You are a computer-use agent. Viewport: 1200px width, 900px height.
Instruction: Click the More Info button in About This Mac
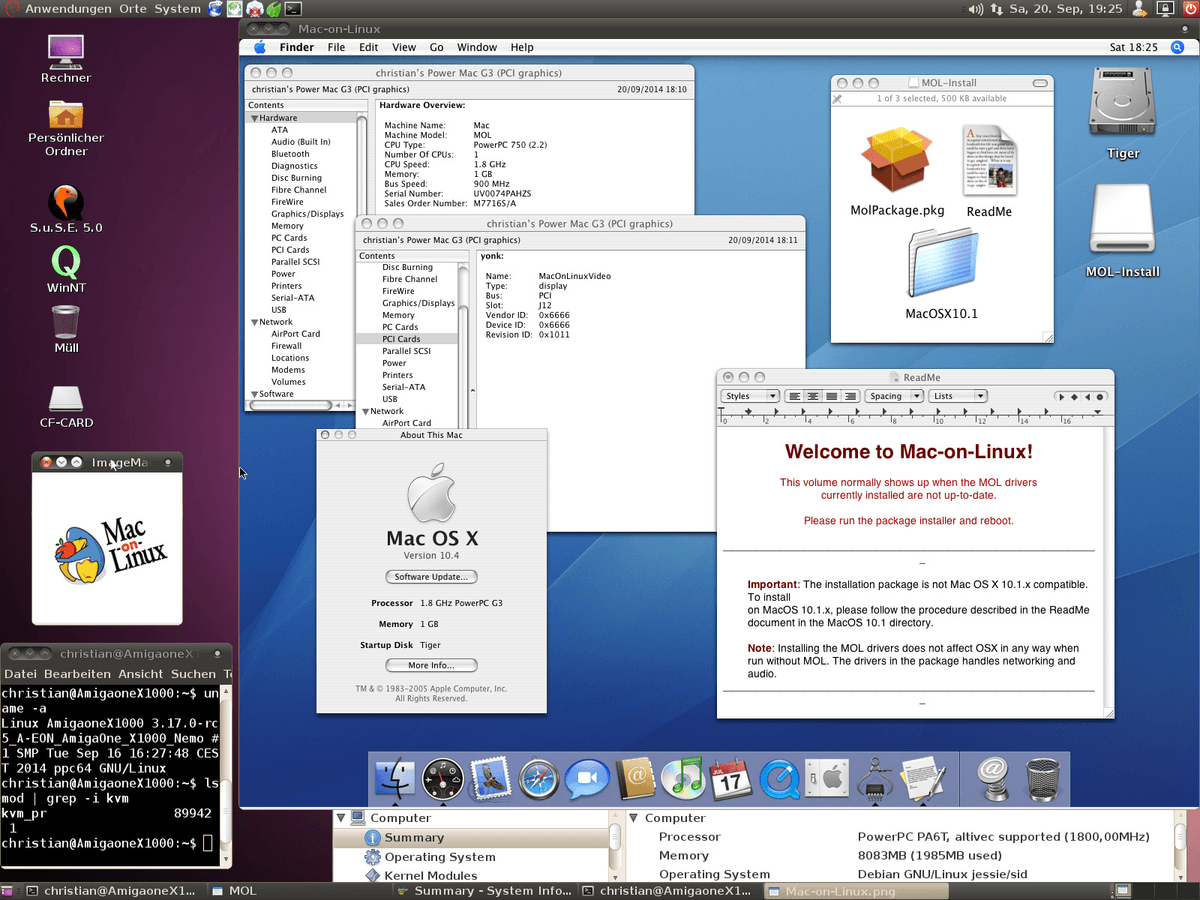pyautogui.click(x=431, y=665)
